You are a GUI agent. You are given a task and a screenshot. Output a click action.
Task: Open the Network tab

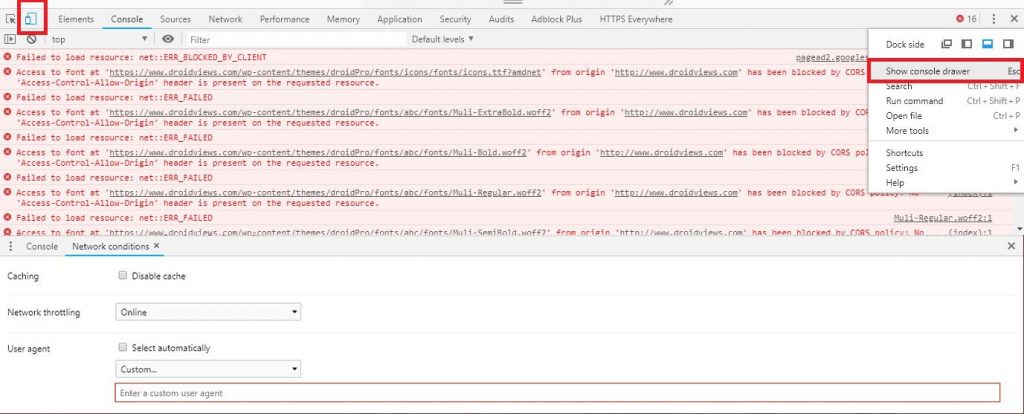point(225,19)
